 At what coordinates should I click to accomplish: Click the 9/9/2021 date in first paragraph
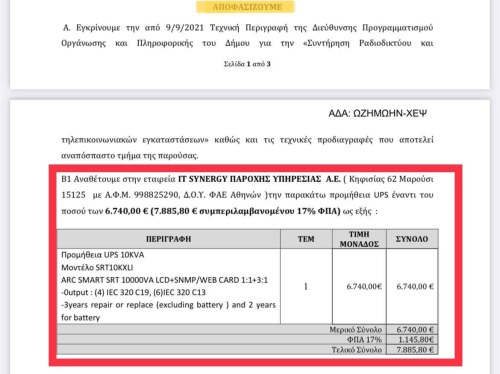[x=185, y=28]
